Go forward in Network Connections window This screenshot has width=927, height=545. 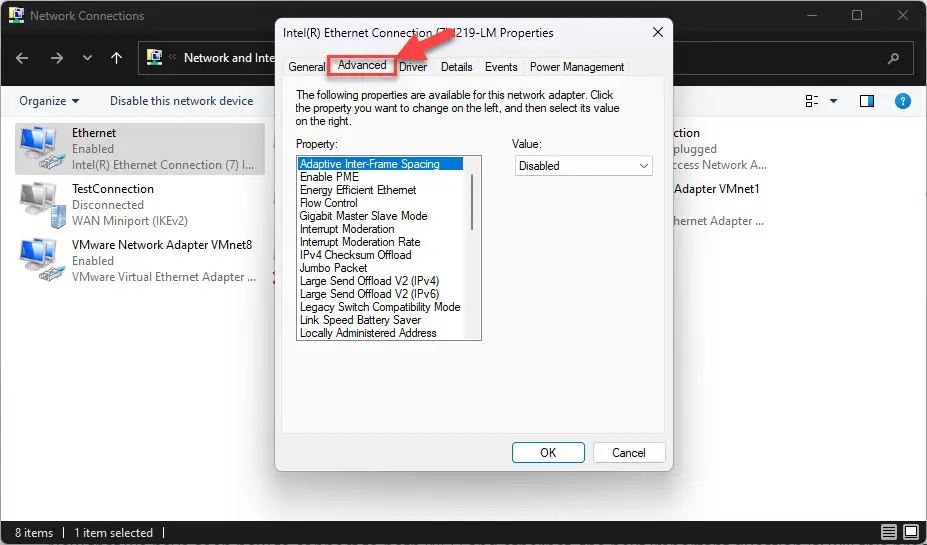[57, 58]
